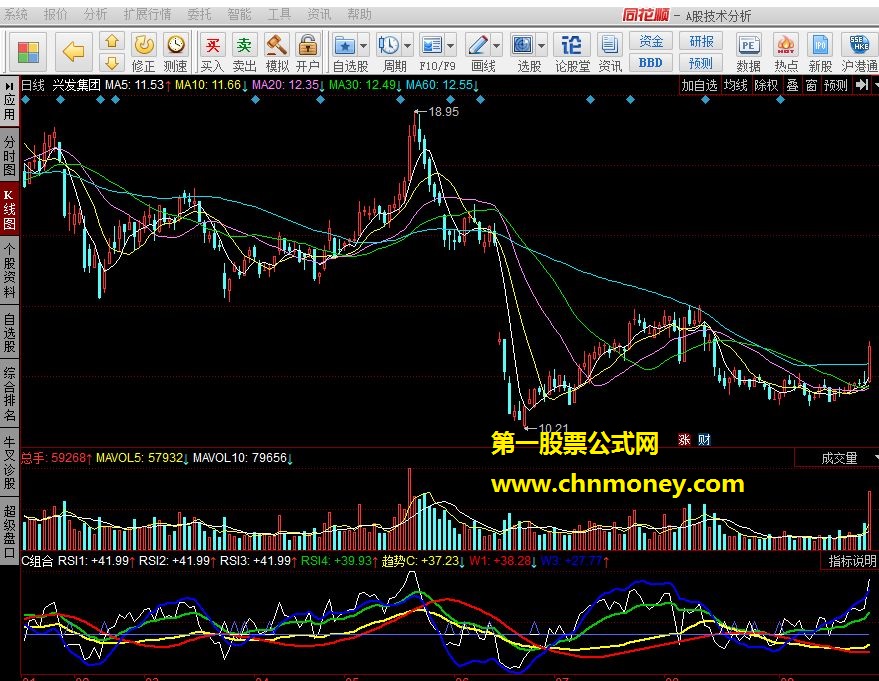Open the 帮助 menu

359,14
